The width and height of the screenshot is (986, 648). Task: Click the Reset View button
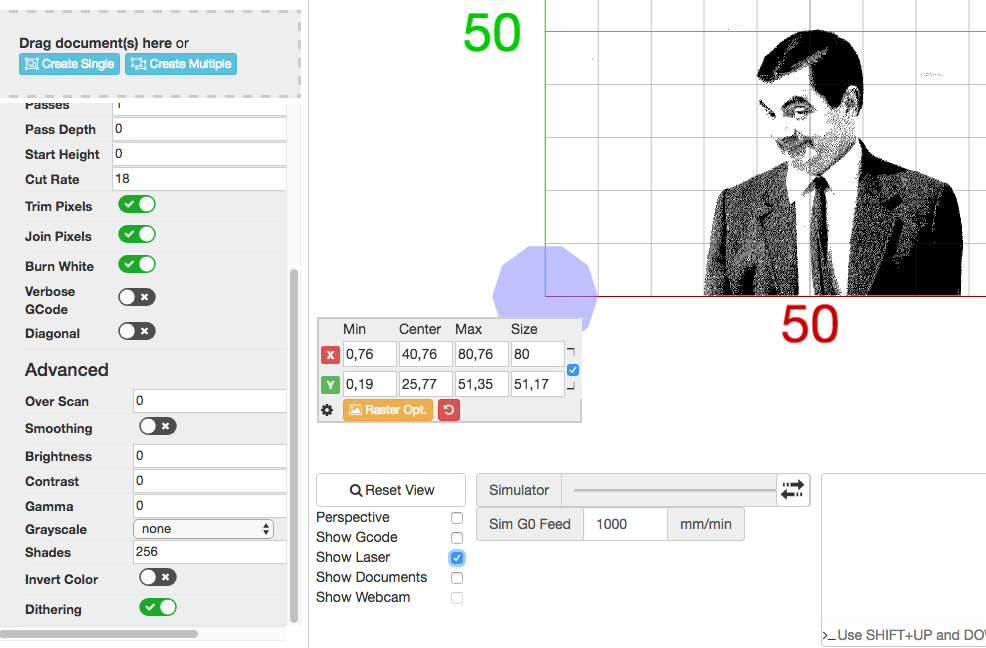(391, 490)
